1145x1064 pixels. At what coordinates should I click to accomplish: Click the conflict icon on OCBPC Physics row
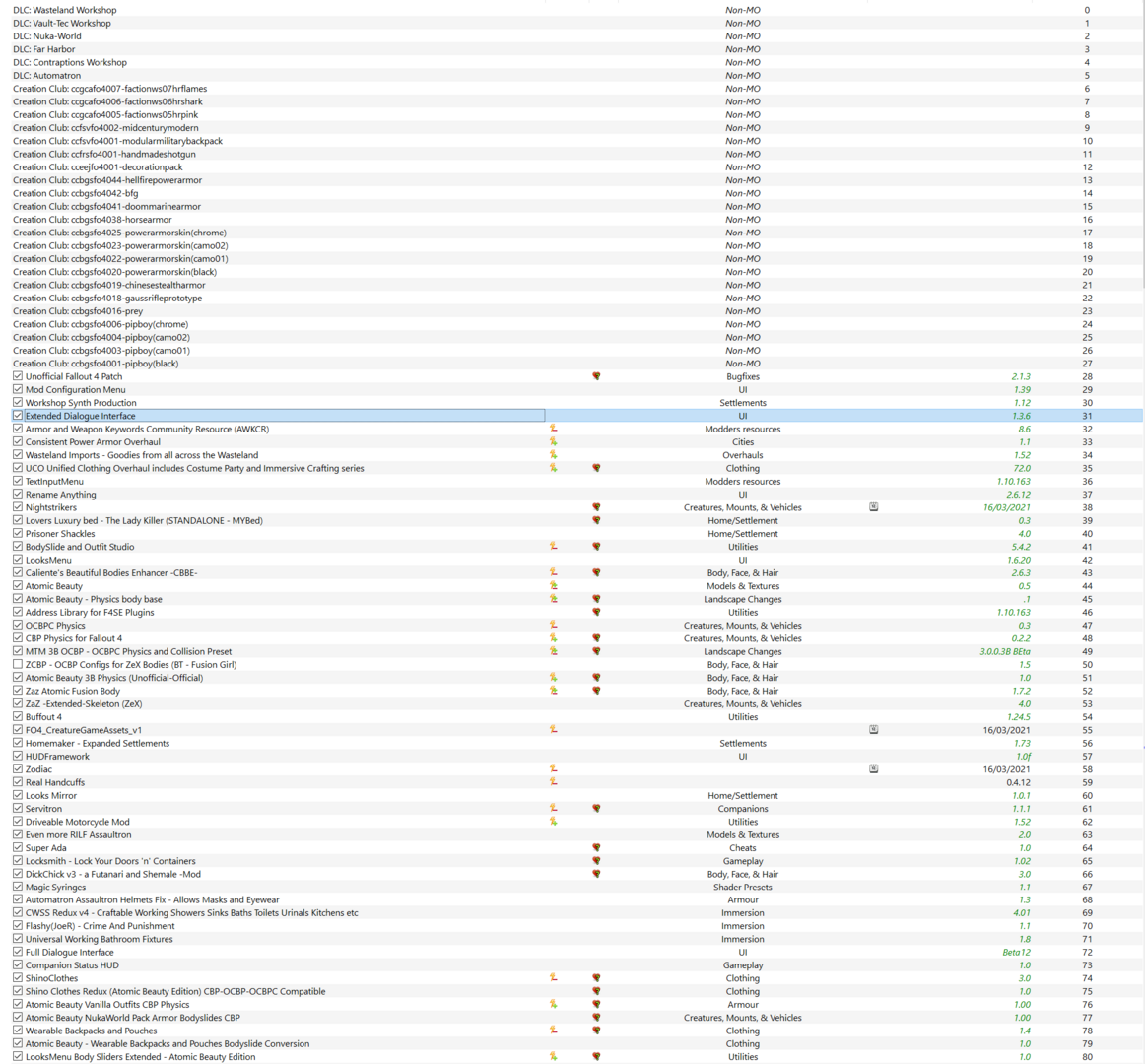[554, 626]
